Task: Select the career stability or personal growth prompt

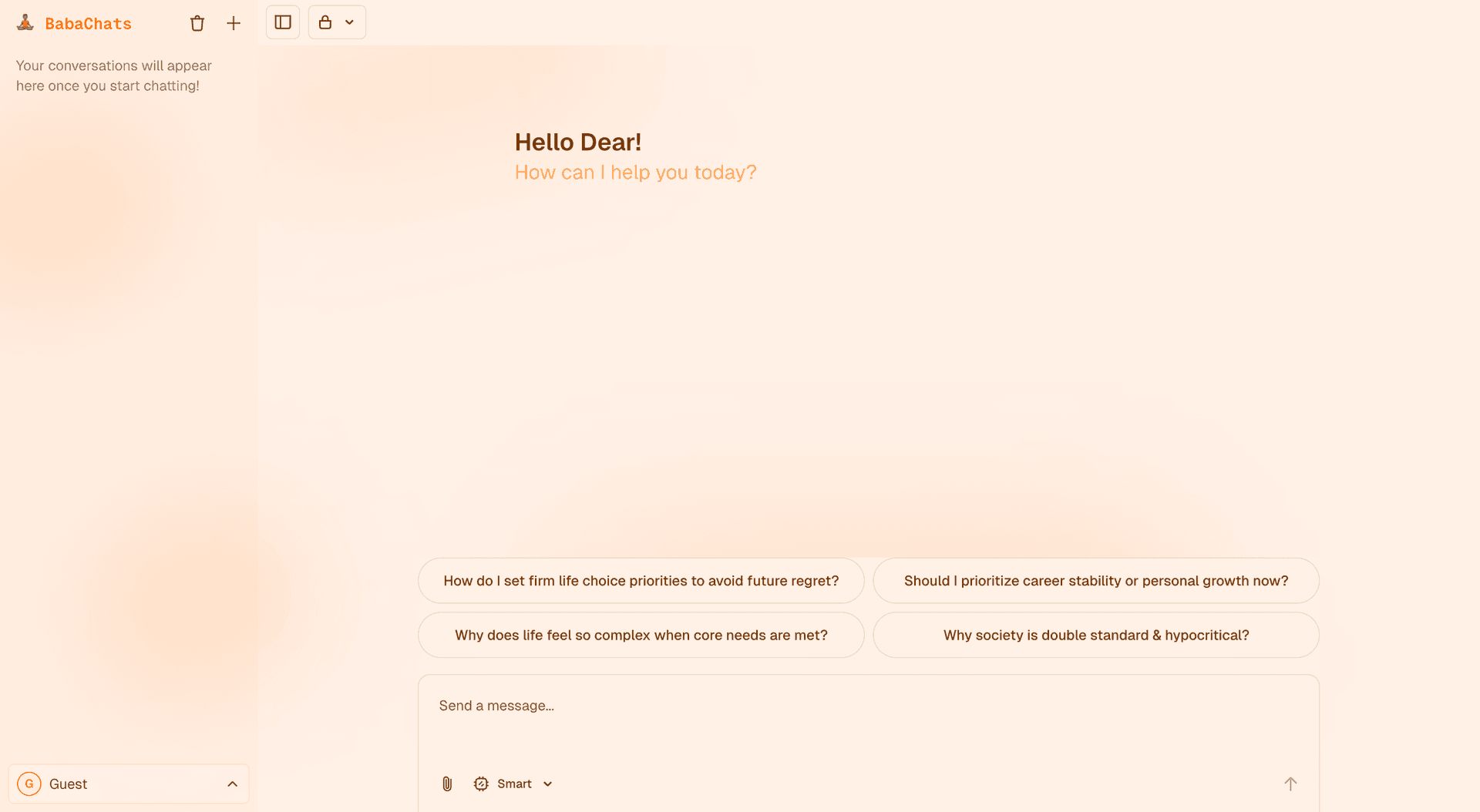Action: click(x=1095, y=581)
